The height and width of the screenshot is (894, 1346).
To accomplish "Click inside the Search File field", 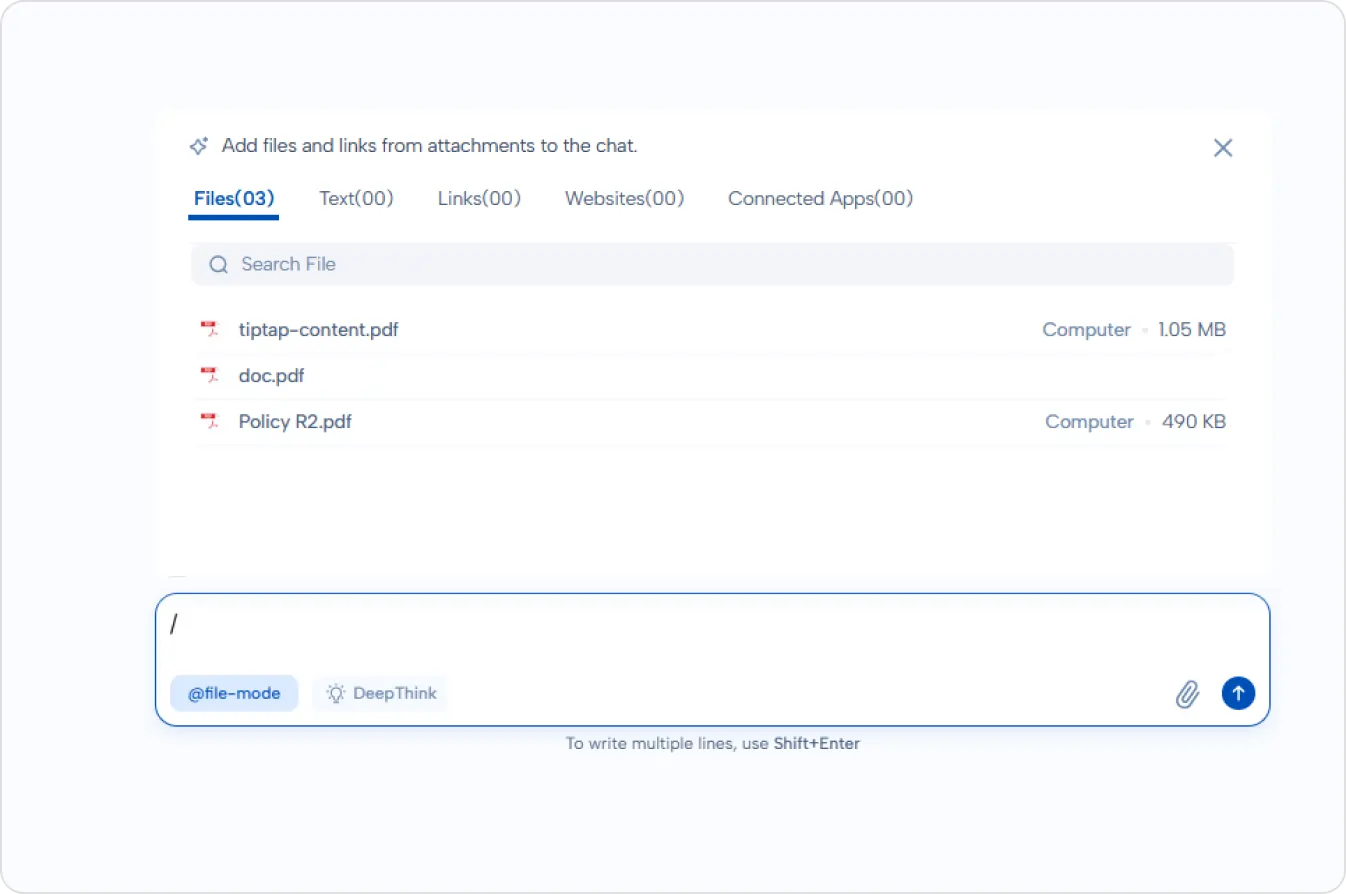I will pos(600,264).
